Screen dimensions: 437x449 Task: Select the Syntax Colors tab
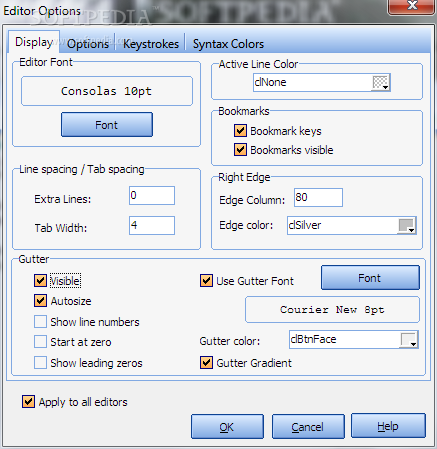pos(228,44)
